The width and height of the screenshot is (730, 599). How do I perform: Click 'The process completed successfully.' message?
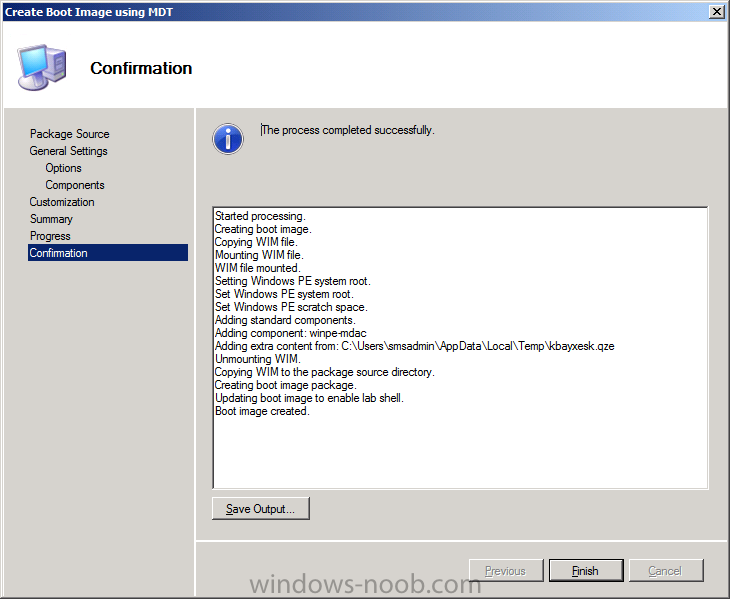347,130
